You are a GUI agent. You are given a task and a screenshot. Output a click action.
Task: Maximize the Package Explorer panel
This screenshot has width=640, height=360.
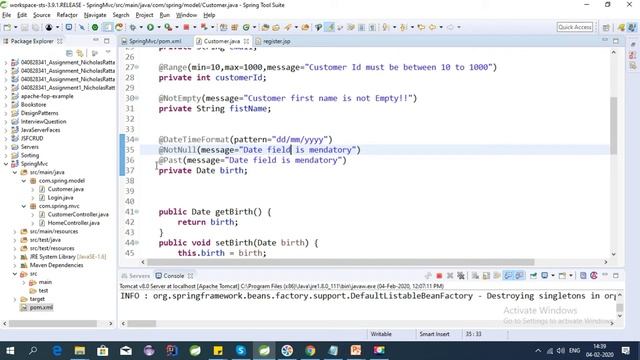point(107,41)
